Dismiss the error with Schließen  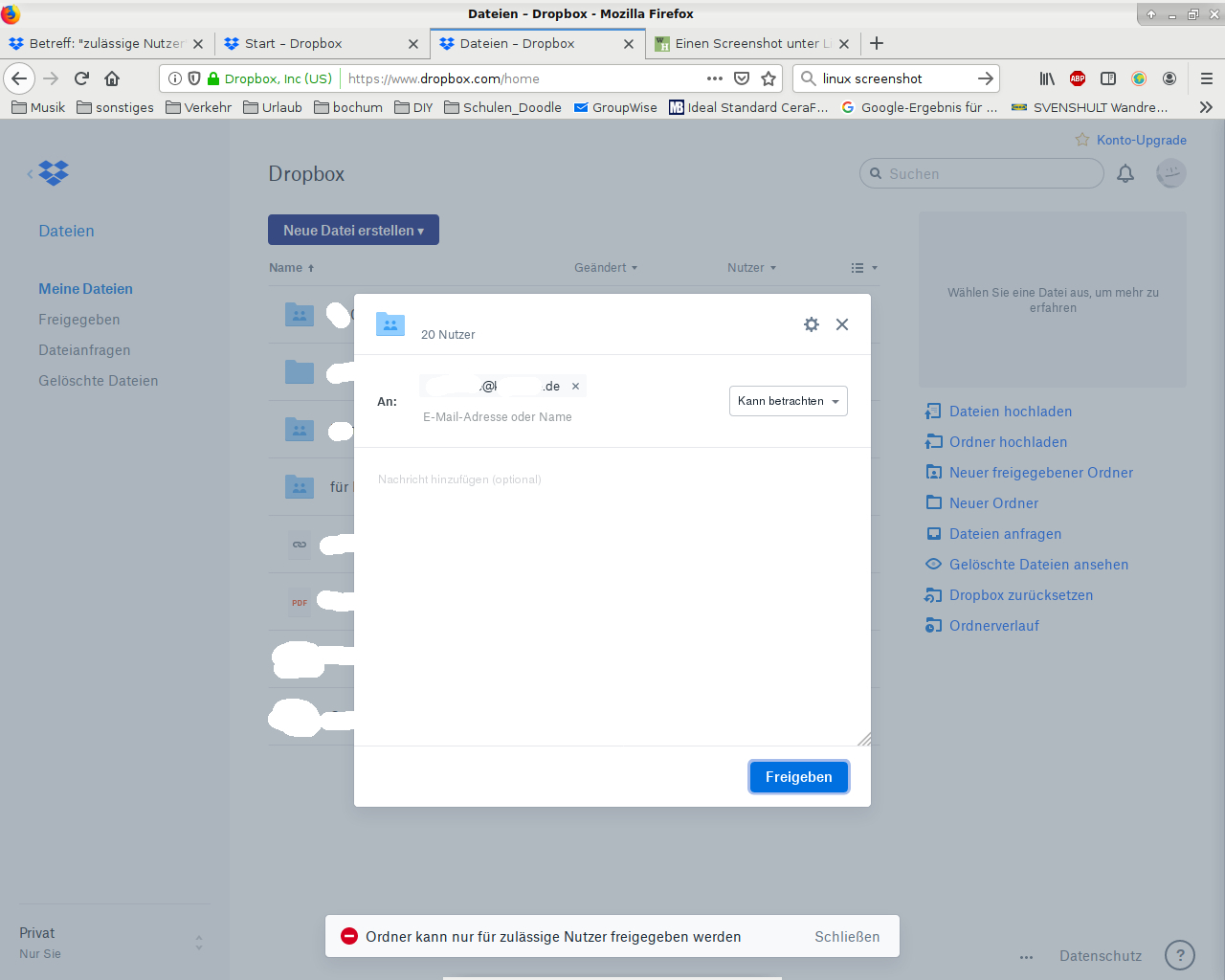(x=847, y=937)
